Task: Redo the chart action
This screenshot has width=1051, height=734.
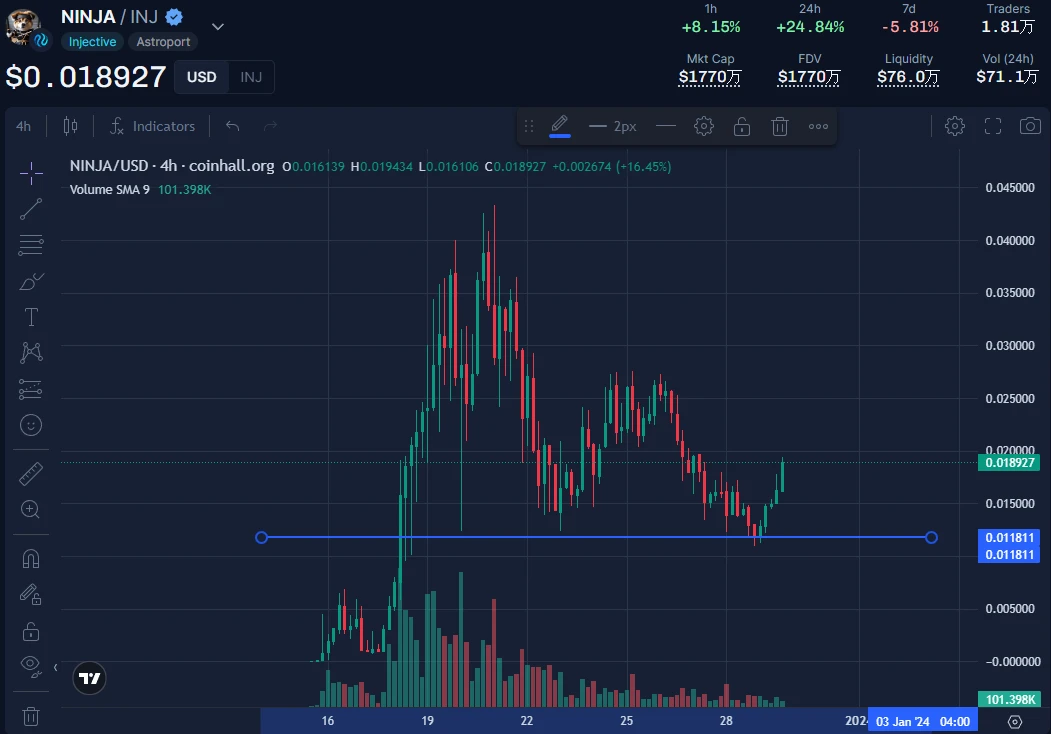Action: 270,126
